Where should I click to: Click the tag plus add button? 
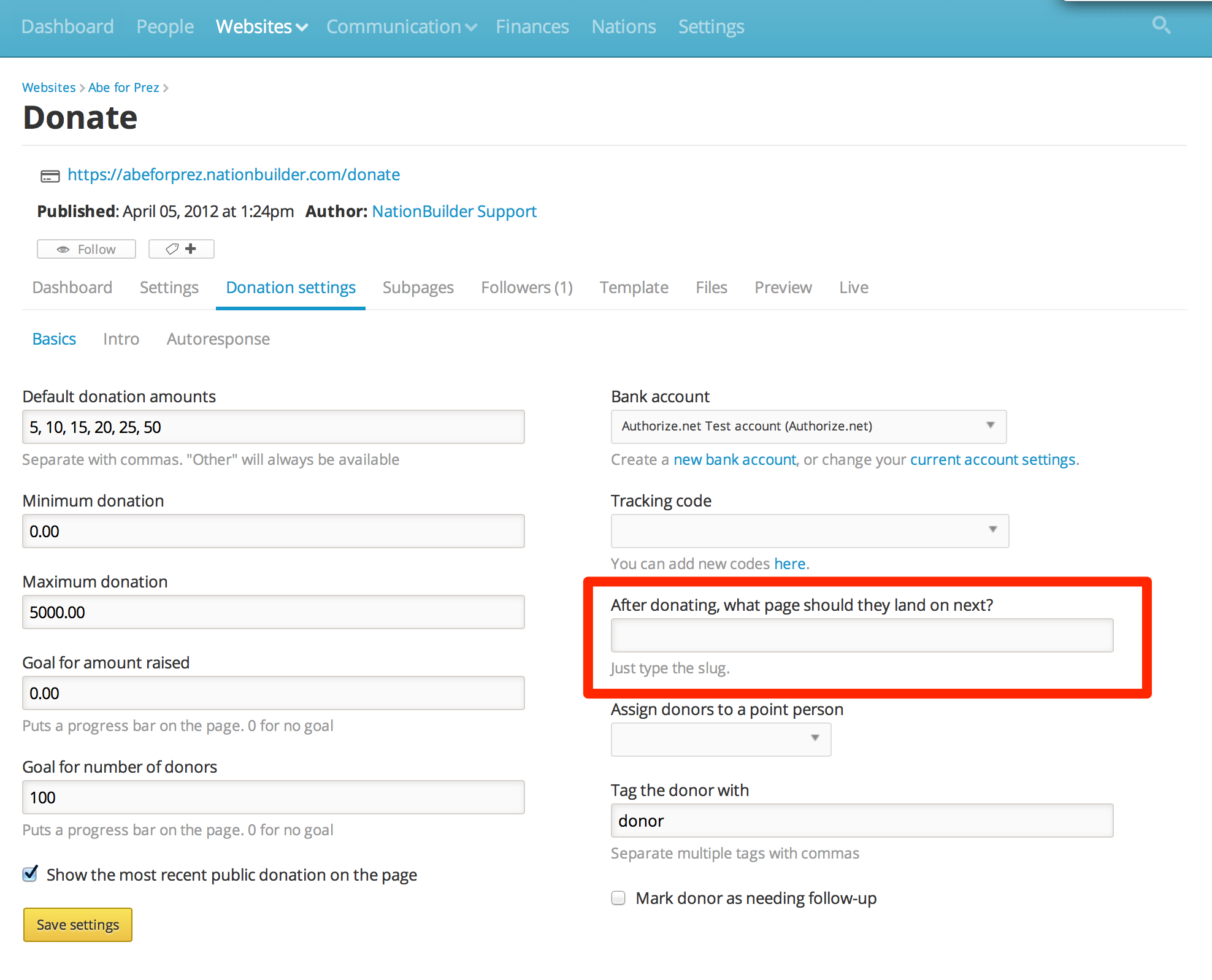181,249
